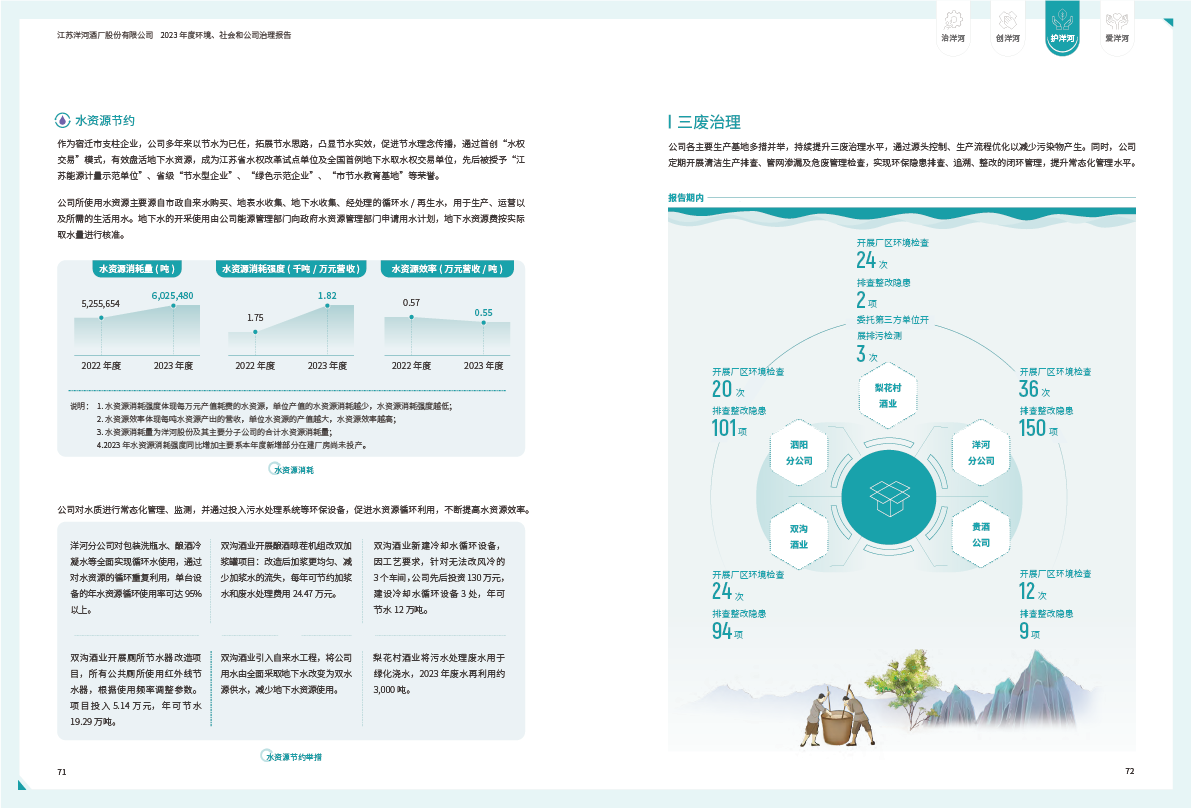Select the 贵酒公司 hexagon
Screen dimensions: 1192x809
click(x=981, y=534)
